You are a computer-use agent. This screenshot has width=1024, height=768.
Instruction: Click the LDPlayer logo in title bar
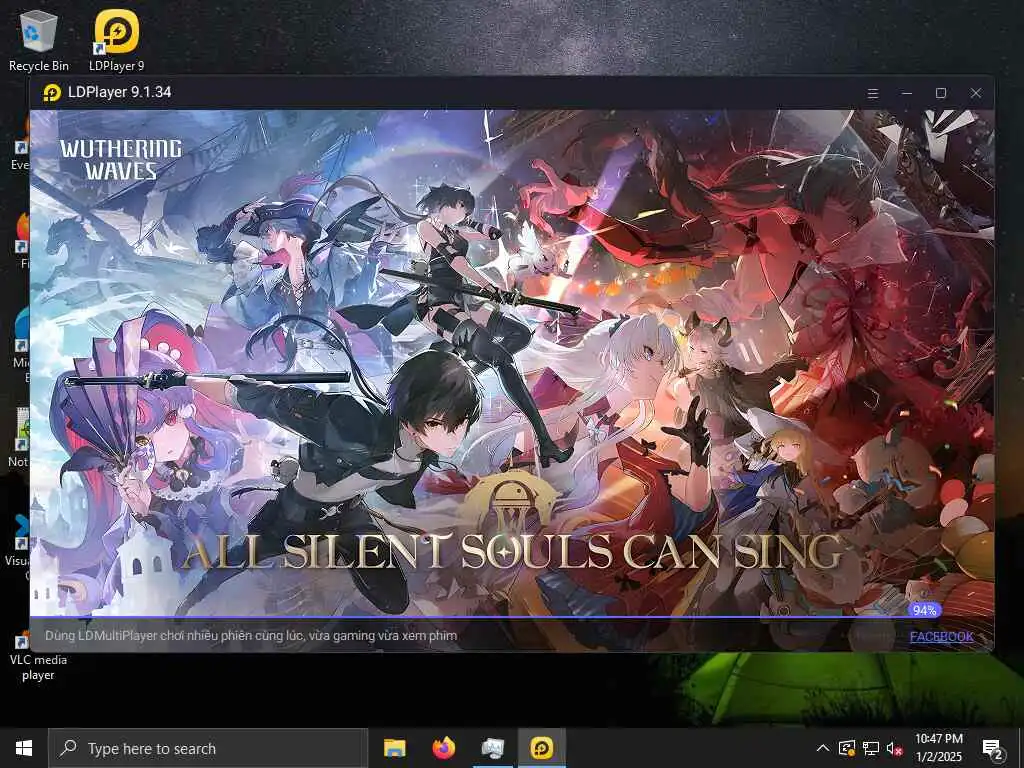52,93
